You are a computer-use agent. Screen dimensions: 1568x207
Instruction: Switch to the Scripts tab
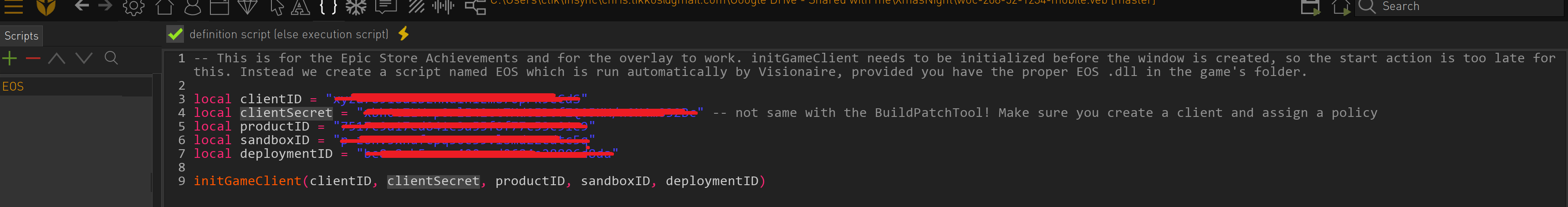pos(21,36)
